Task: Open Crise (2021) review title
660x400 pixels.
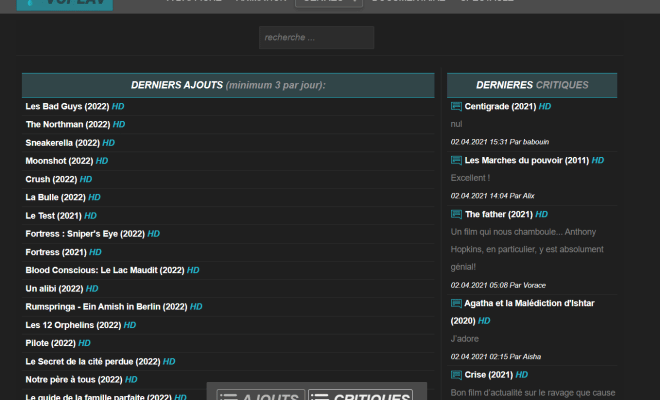Action: 489,375
